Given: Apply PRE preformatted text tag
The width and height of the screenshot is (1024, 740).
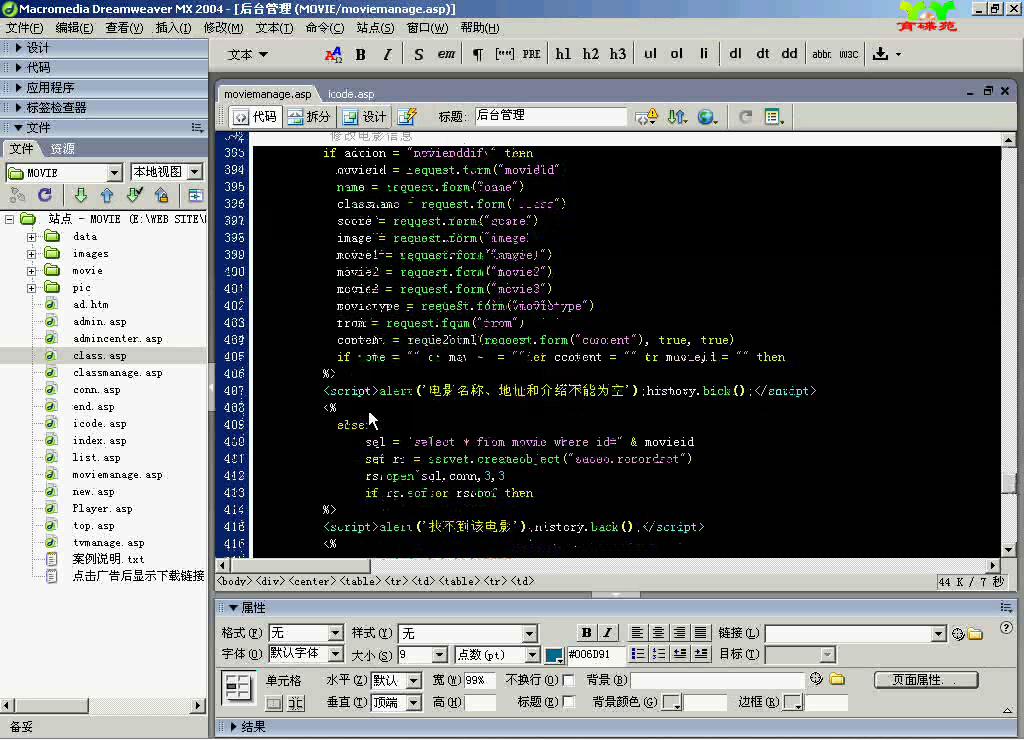Looking at the screenshot, I should tap(532, 54).
